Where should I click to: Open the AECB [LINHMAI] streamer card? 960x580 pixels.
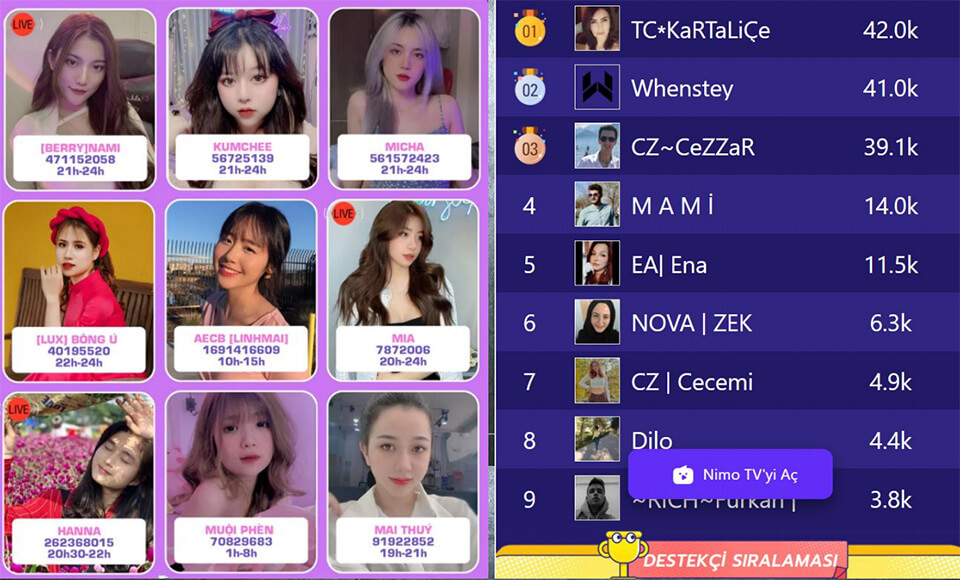(241, 290)
